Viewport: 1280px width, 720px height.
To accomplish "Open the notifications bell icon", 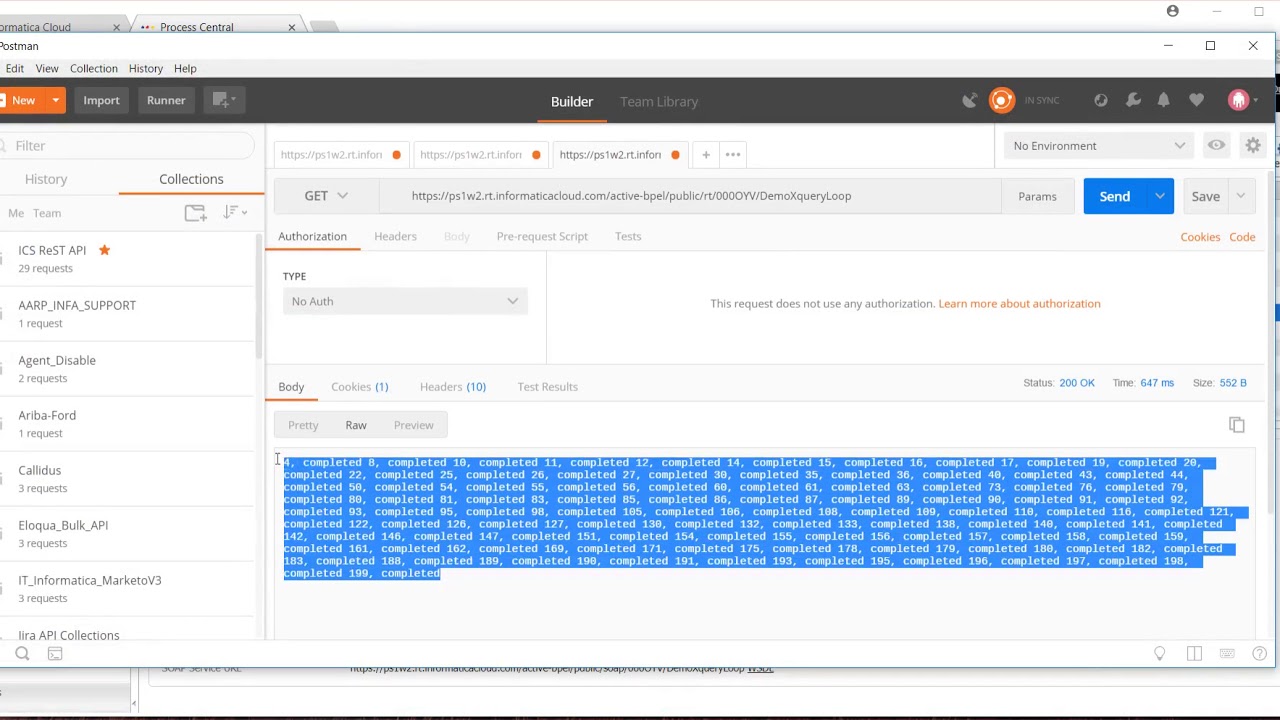I will pos(1164,100).
